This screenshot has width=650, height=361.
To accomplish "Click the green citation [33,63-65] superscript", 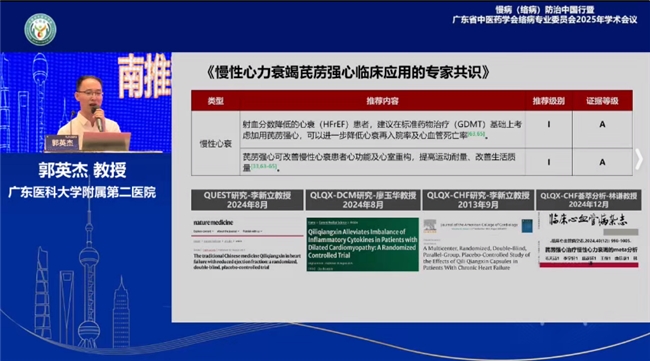I will click(264, 166).
